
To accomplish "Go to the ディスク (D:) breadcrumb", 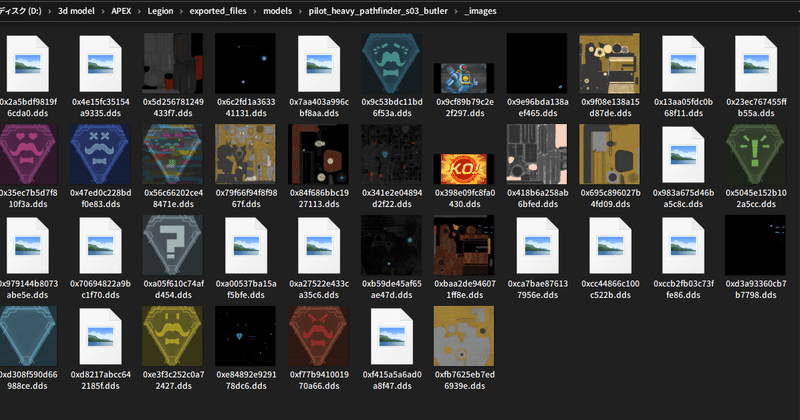I will click(20, 11).
